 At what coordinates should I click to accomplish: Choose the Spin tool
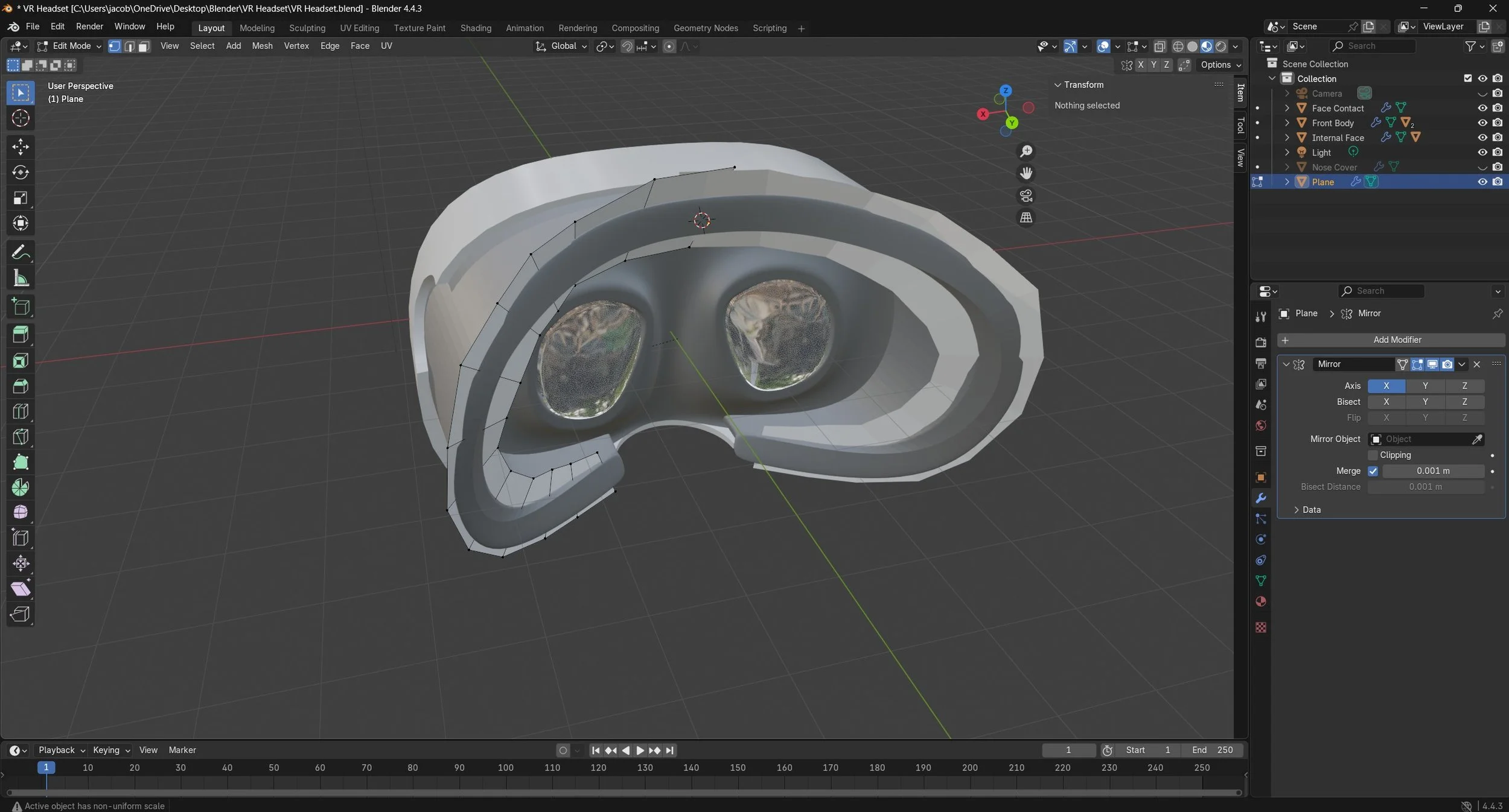click(21, 487)
